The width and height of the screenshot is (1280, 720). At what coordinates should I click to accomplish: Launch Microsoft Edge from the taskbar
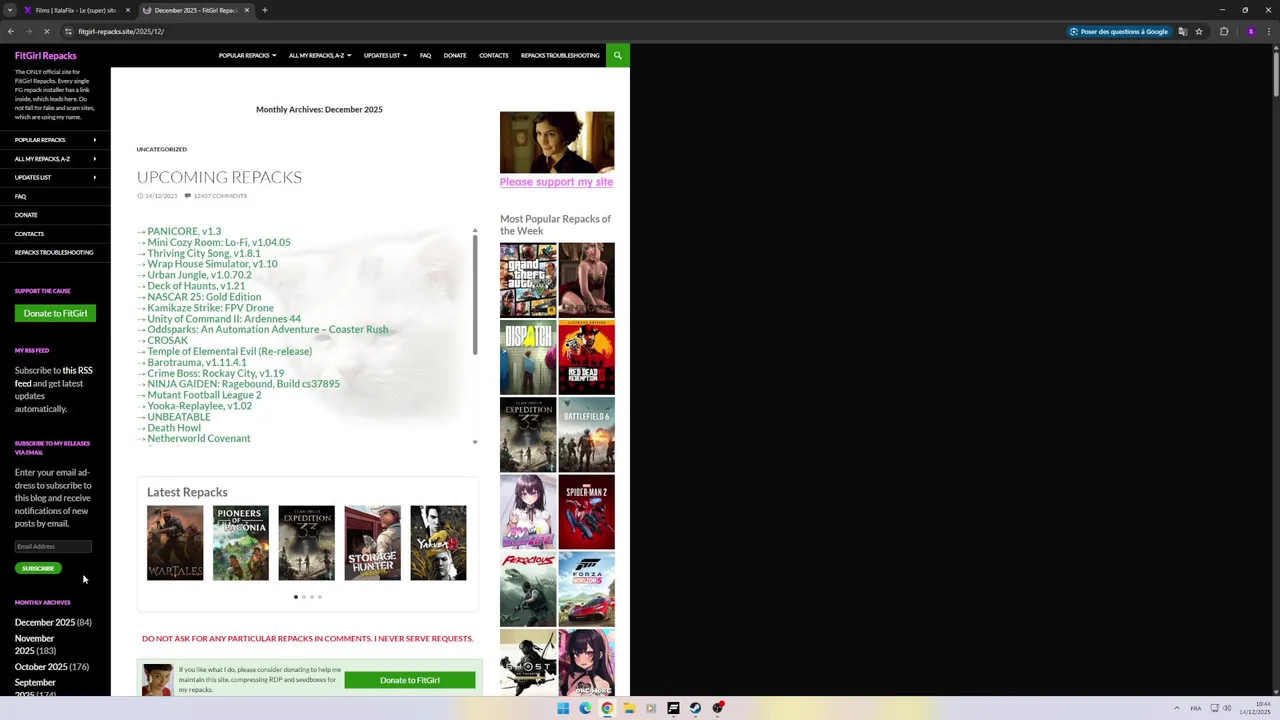[x=585, y=708]
